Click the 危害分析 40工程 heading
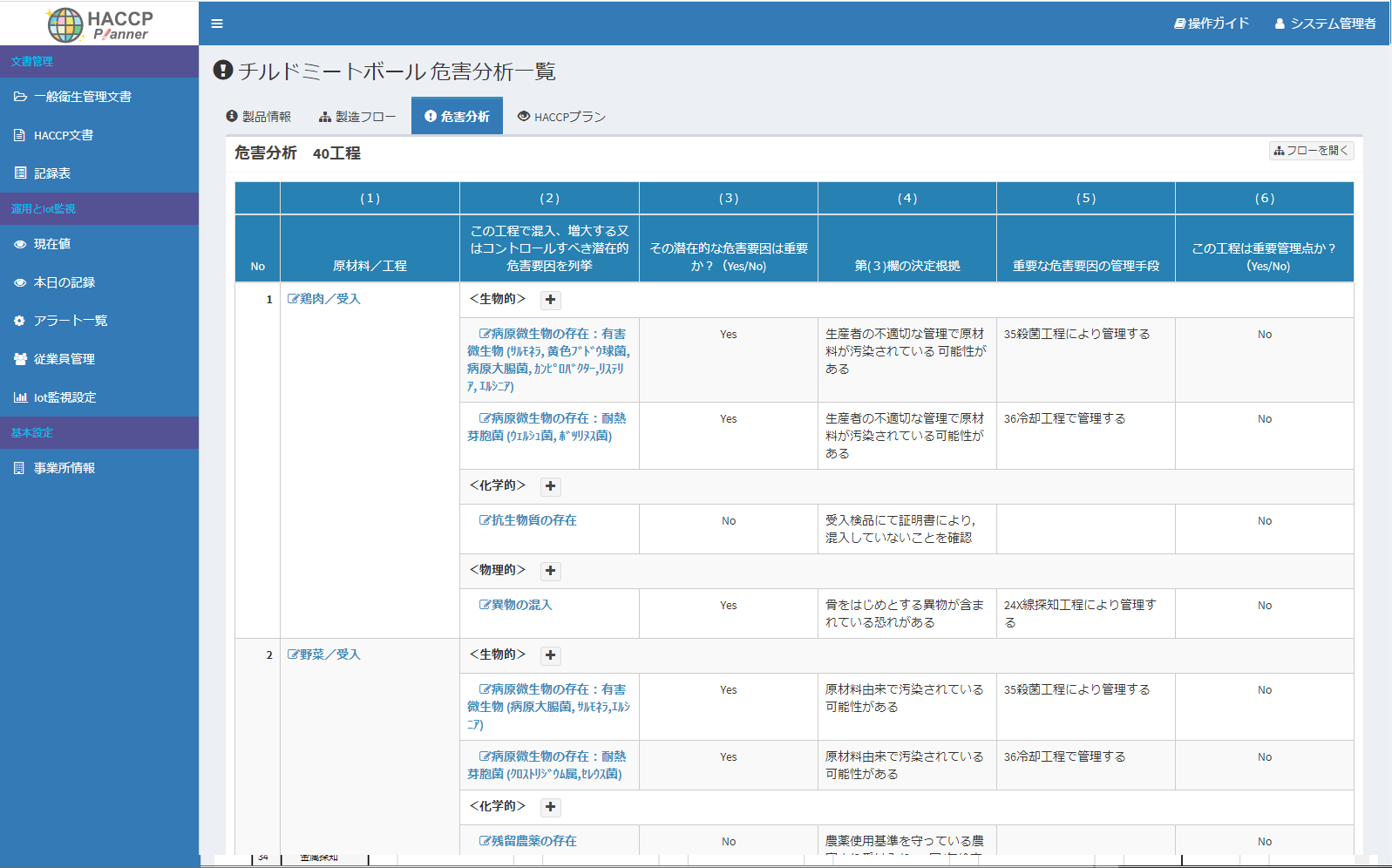This screenshot has width=1392, height=868. pos(297,153)
